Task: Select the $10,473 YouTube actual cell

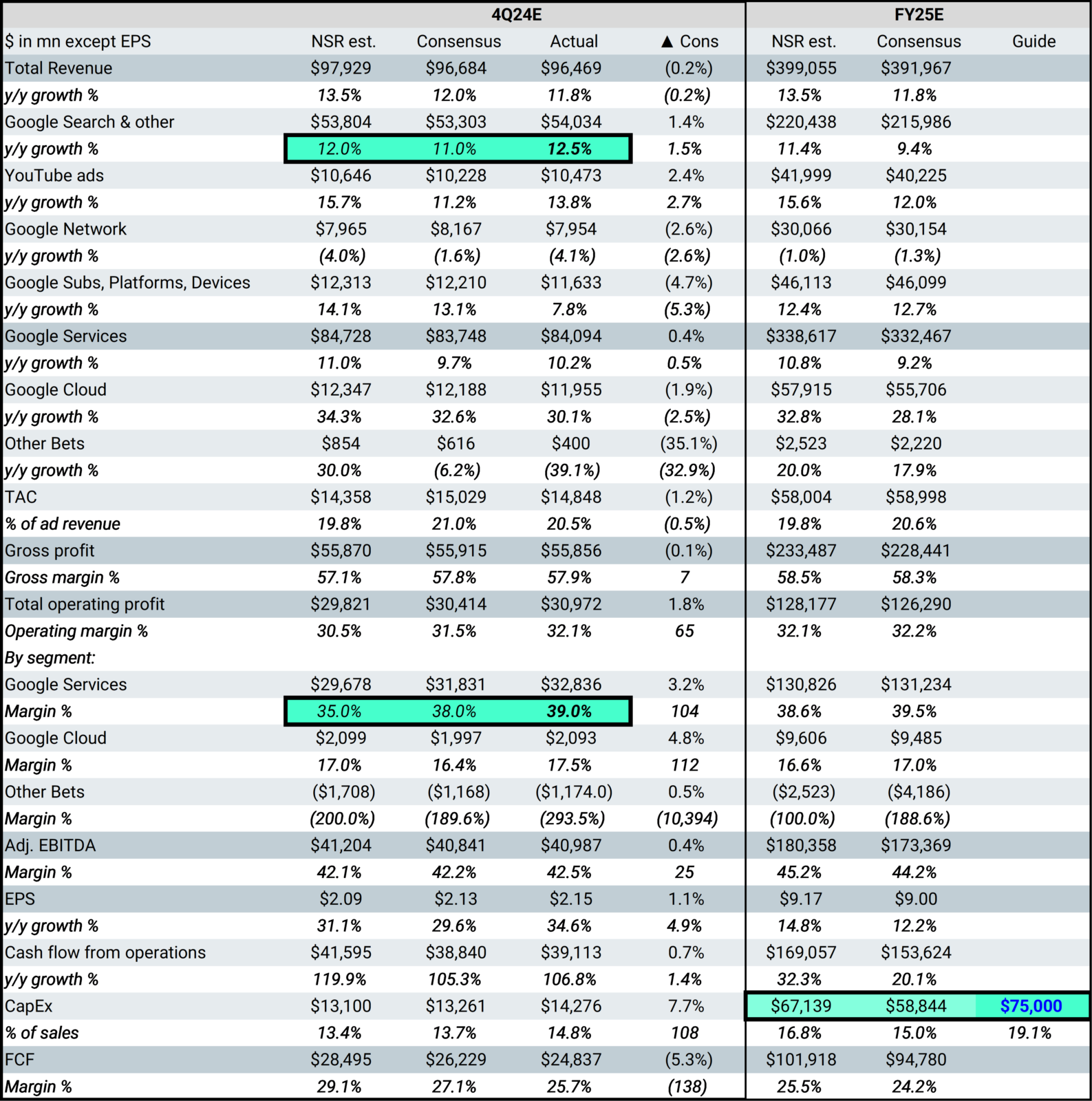Action: click(x=570, y=175)
